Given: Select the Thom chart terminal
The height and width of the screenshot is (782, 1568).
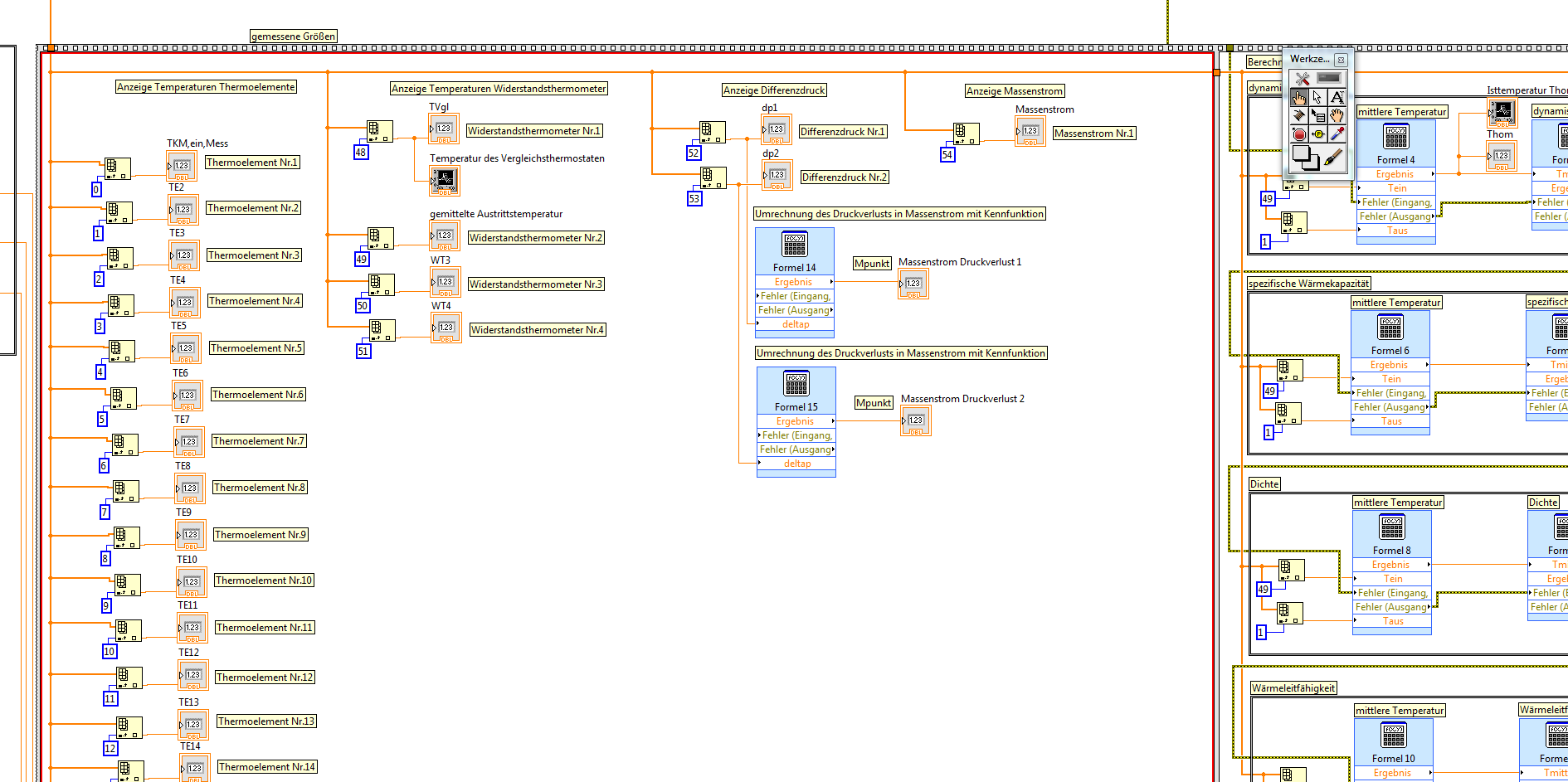Looking at the screenshot, I should click(1502, 111).
